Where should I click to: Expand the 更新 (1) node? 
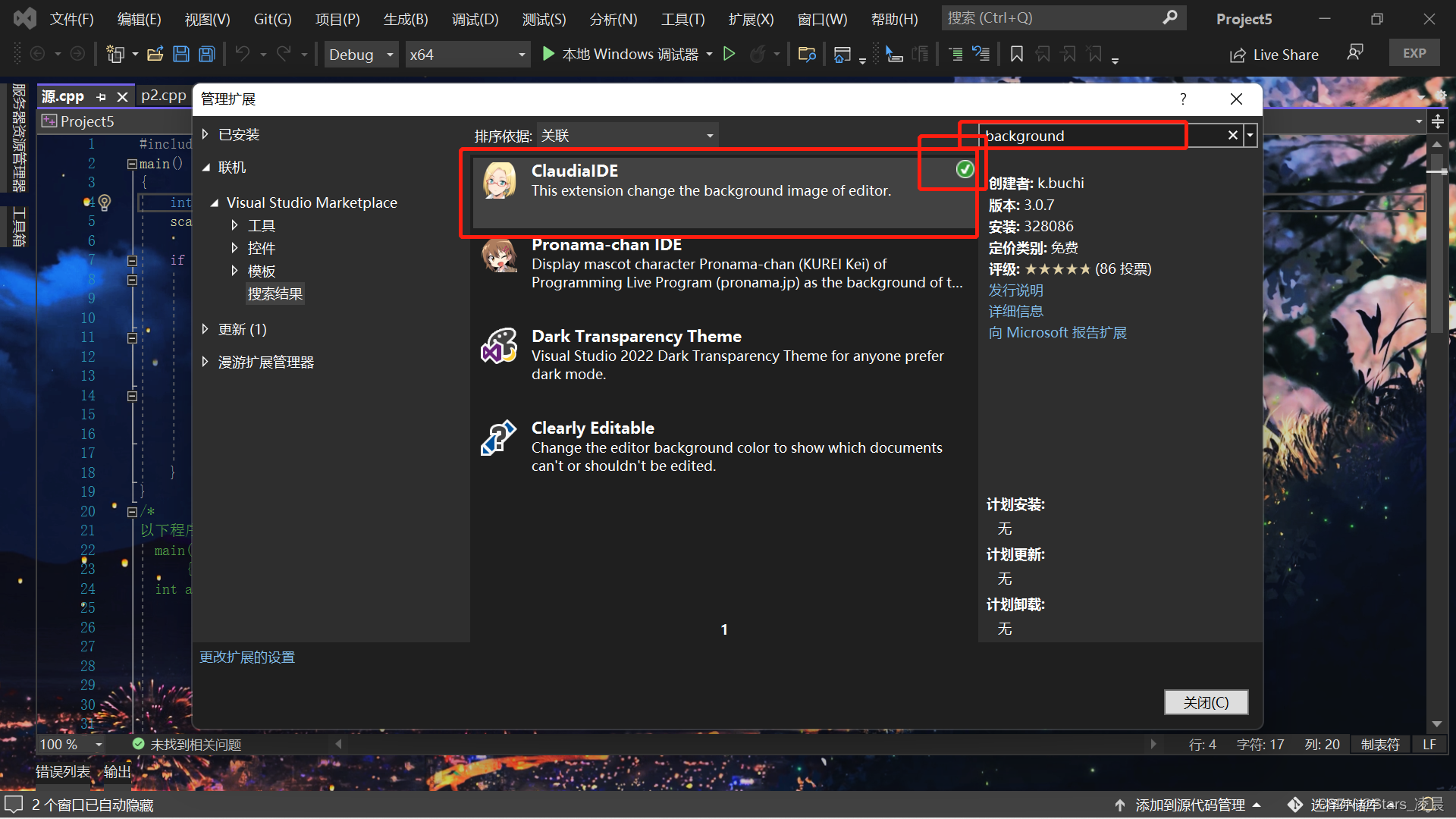206,329
